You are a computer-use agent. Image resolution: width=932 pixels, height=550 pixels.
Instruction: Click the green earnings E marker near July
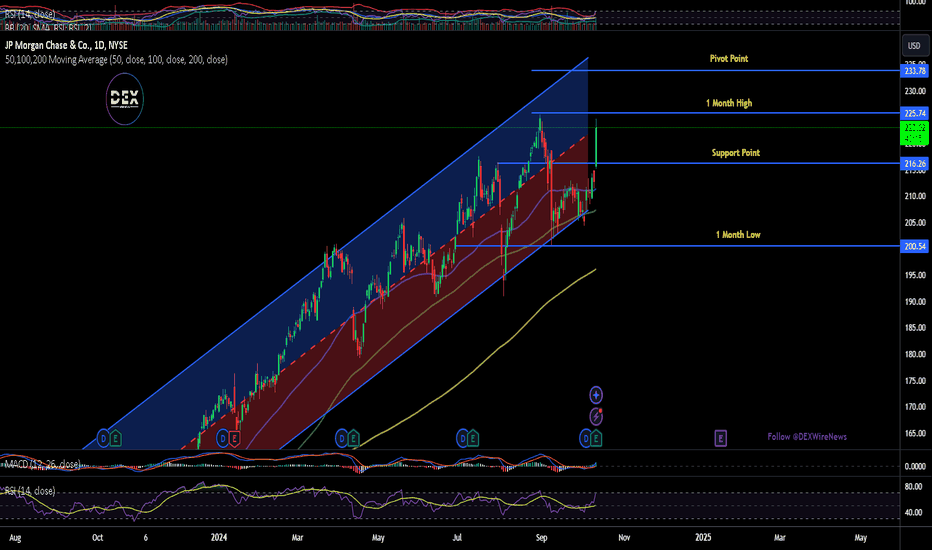click(473, 439)
